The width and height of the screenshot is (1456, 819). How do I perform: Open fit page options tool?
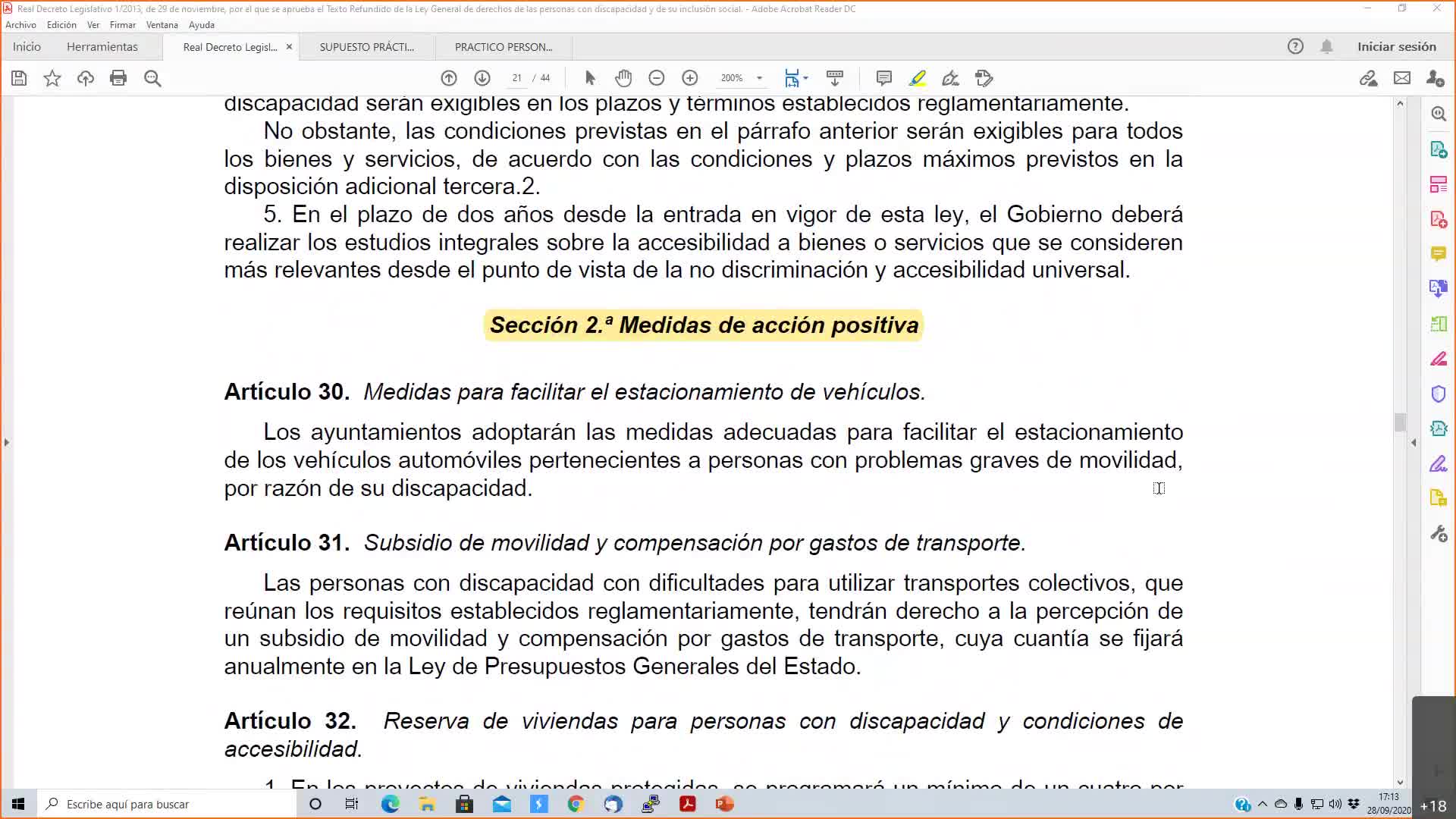(792, 78)
